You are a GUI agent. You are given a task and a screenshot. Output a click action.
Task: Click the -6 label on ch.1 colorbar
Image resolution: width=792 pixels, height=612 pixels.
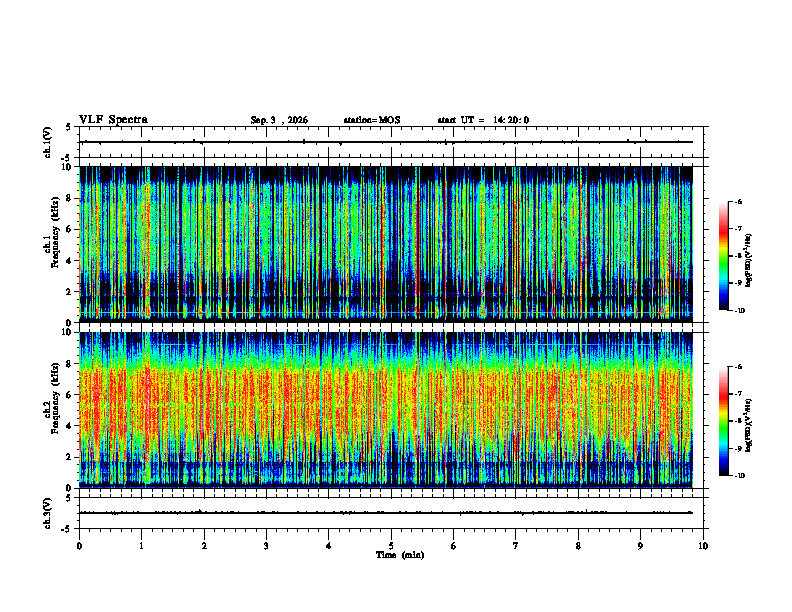pos(739,201)
